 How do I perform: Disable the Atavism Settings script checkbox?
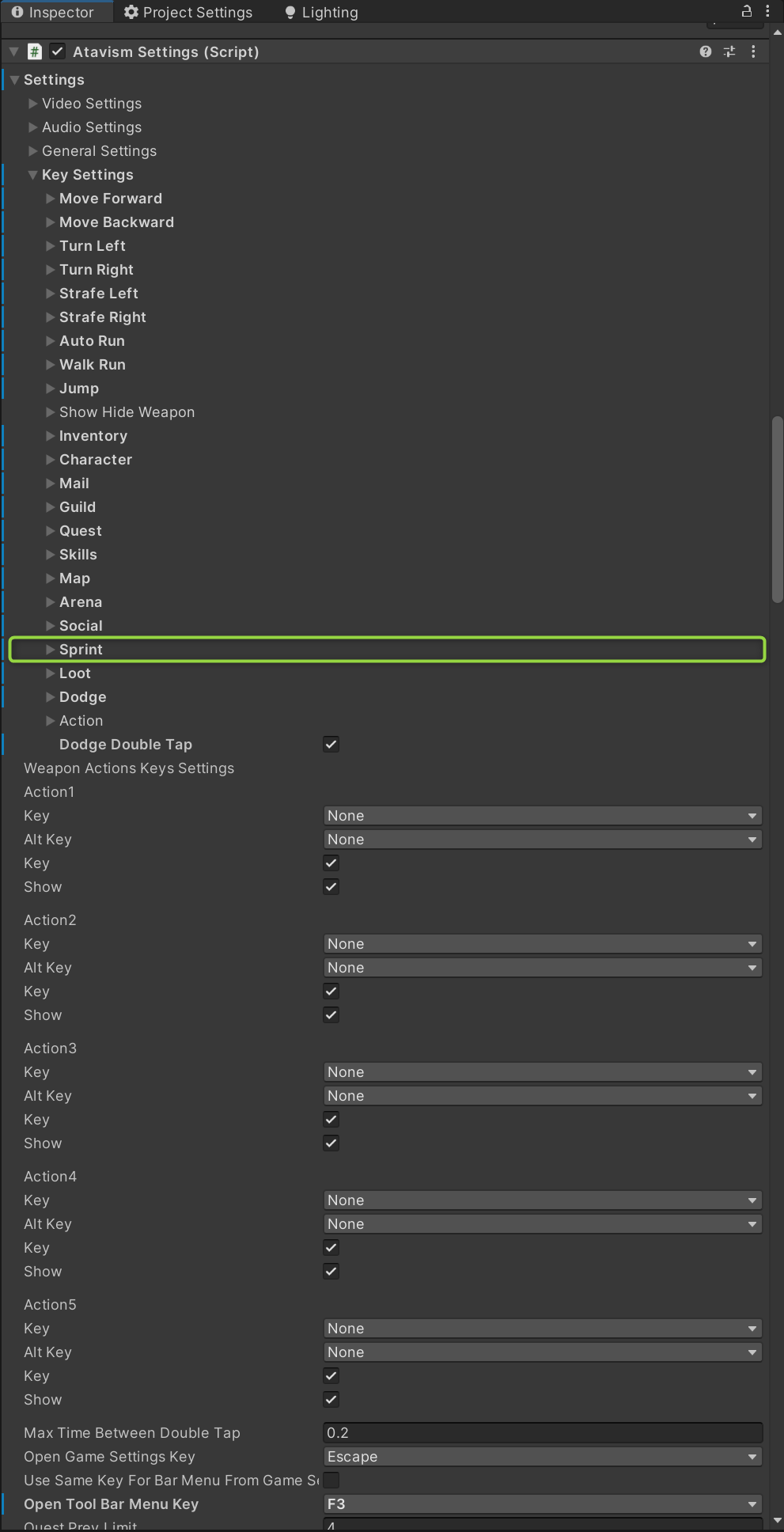(57, 51)
